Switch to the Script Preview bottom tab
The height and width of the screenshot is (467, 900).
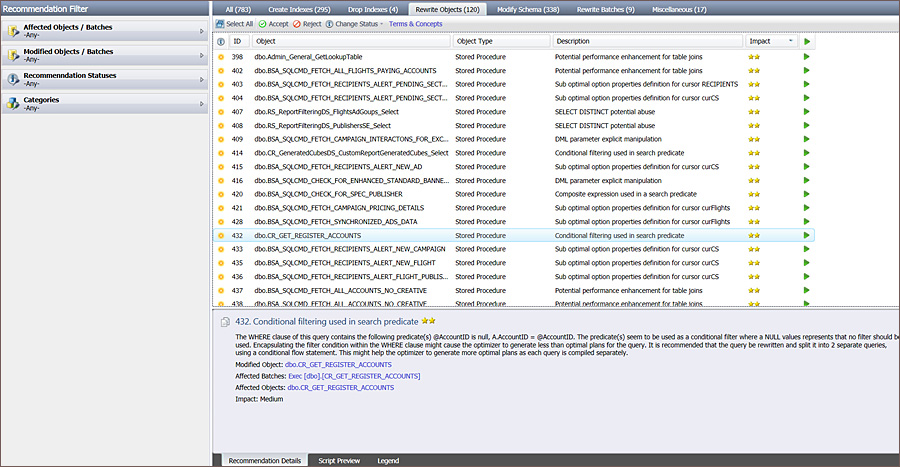pyautogui.click(x=339, y=461)
